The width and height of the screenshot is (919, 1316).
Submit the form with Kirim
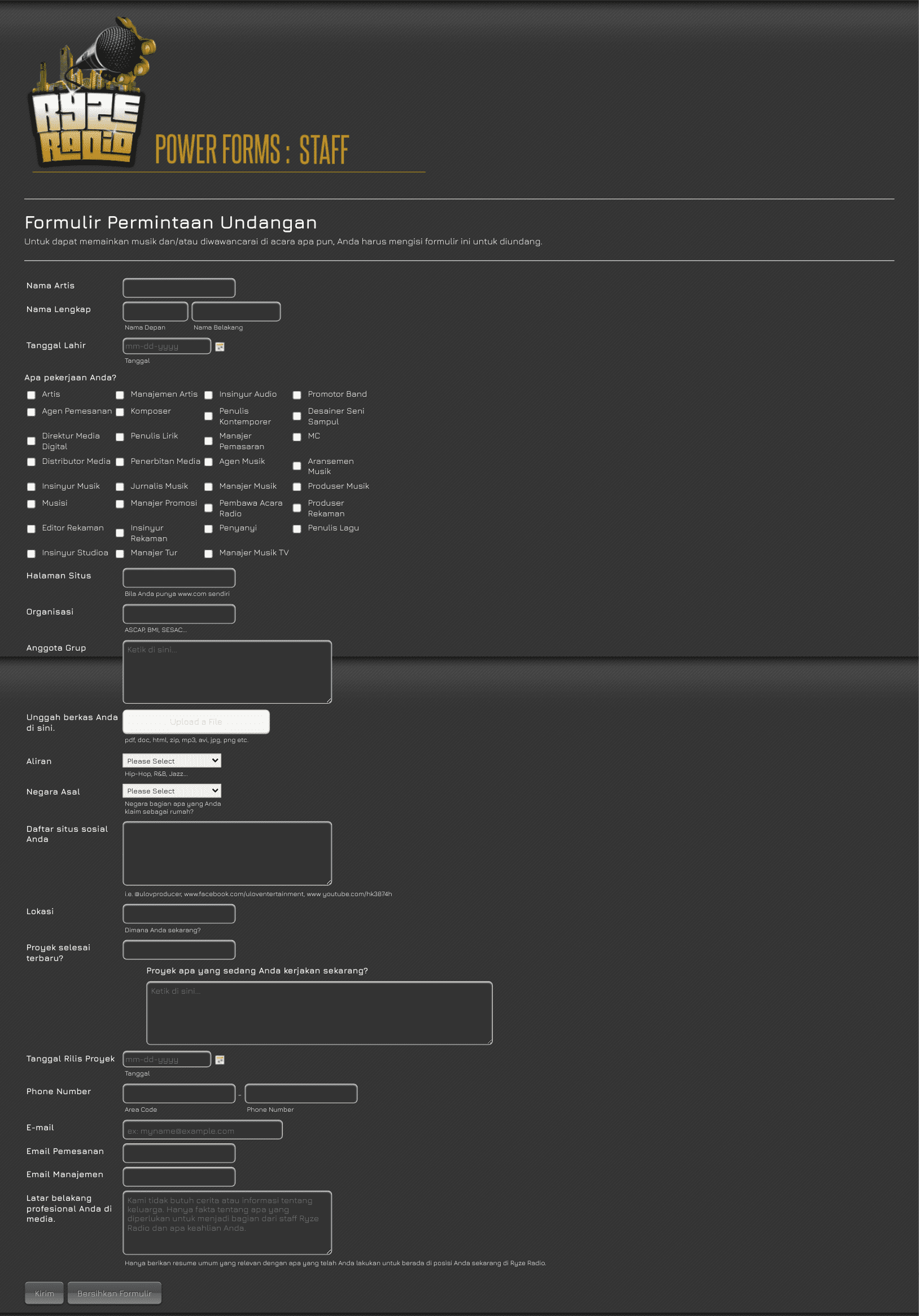pyautogui.click(x=44, y=1293)
